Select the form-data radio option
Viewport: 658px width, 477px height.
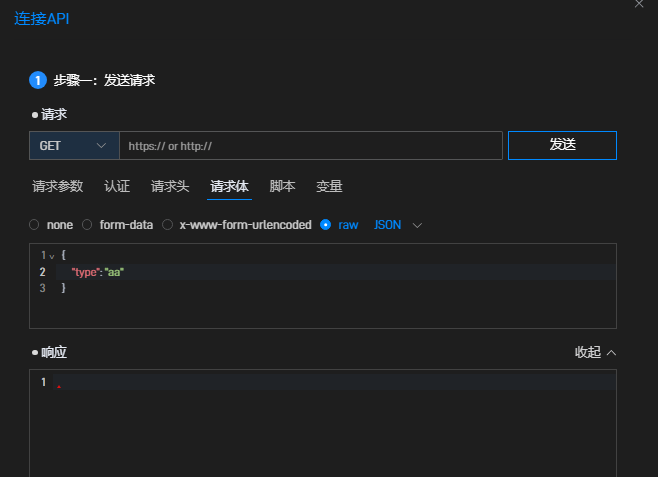click(87, 225)
